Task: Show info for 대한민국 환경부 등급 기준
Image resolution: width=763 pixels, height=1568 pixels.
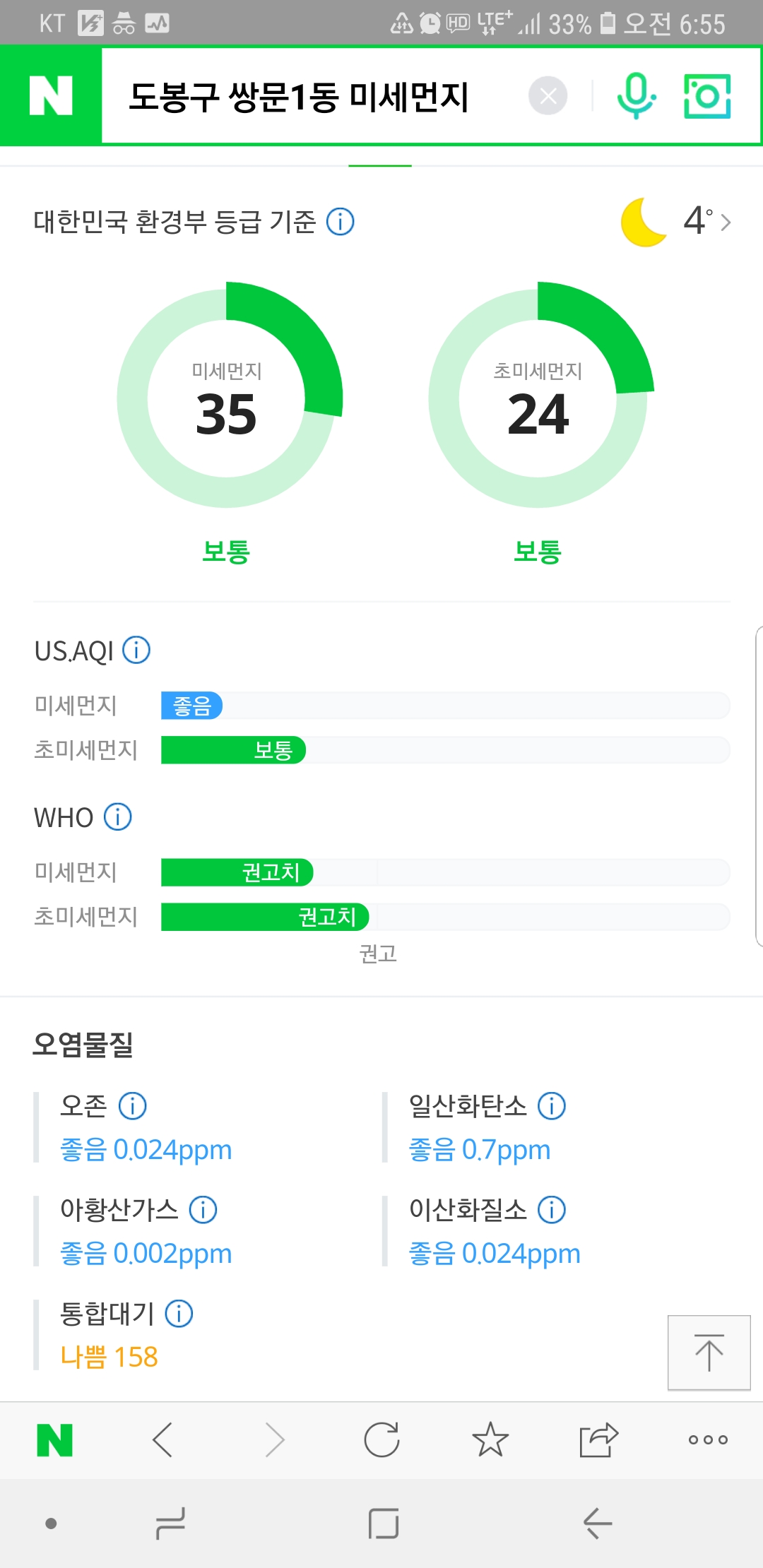Action: click(341, 222)
